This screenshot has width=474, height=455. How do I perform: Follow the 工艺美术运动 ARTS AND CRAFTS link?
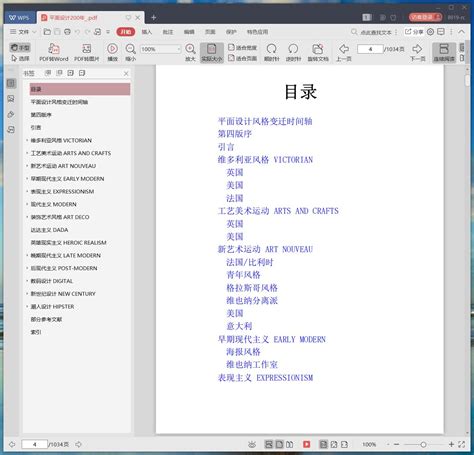278,211
